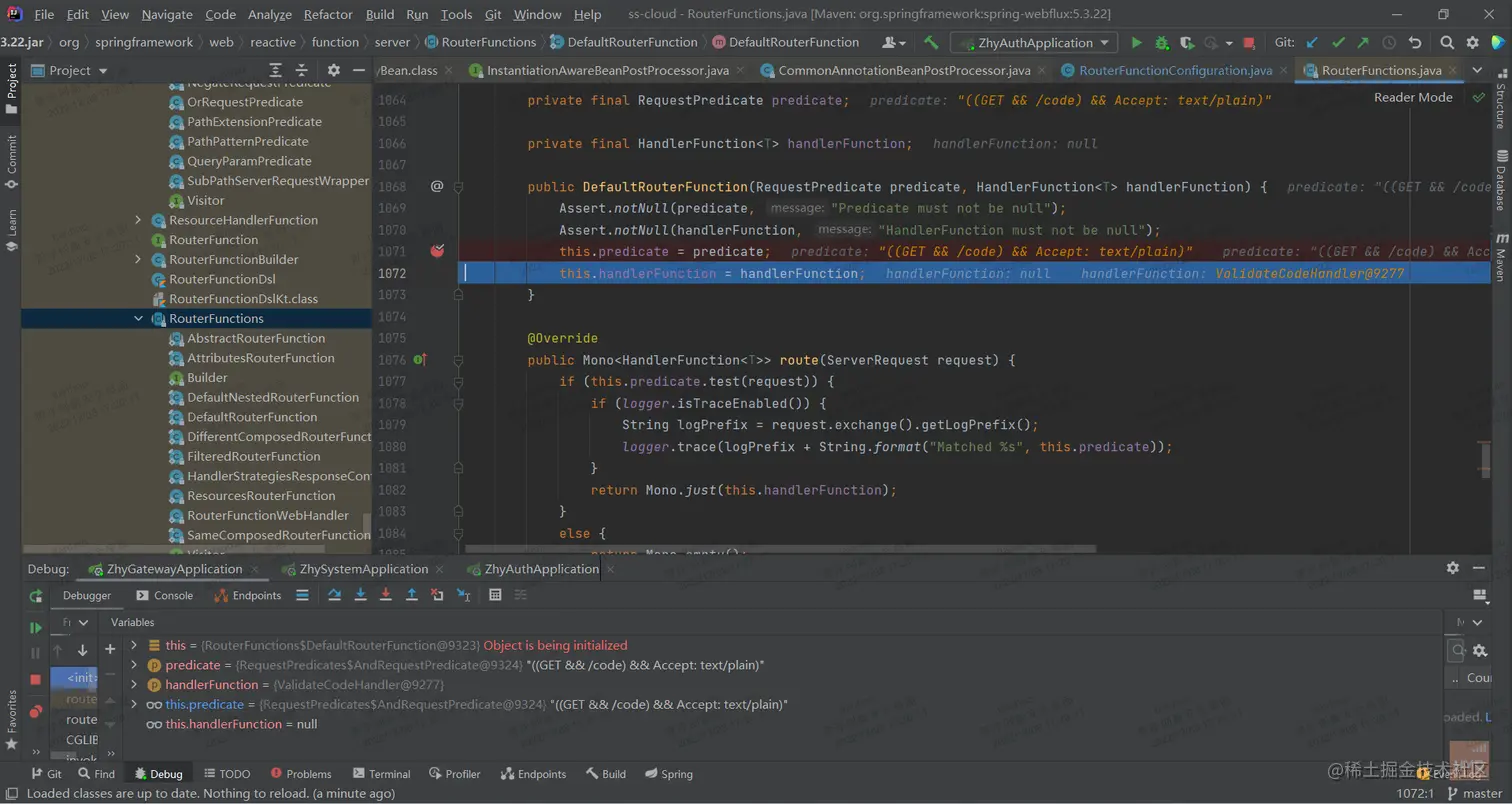
Task: Open the Terminal tool window
Action: [x=381, y=774]
